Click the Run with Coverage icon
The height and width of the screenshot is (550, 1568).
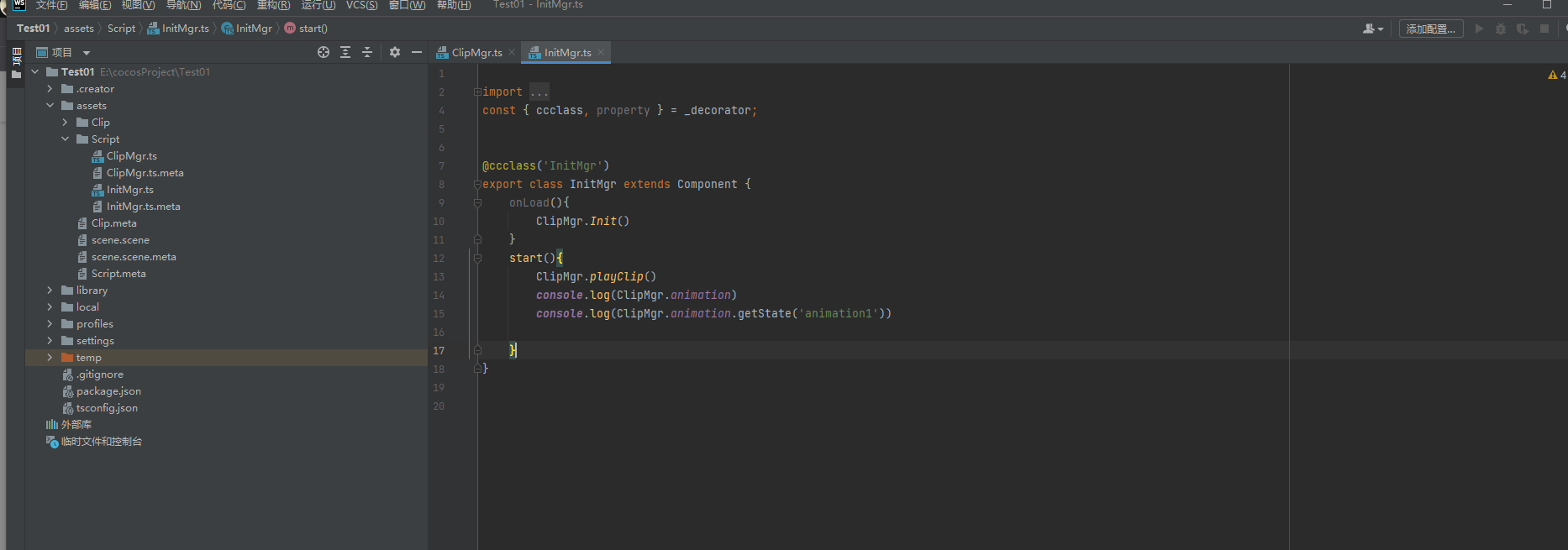[x=1522, y=29]
